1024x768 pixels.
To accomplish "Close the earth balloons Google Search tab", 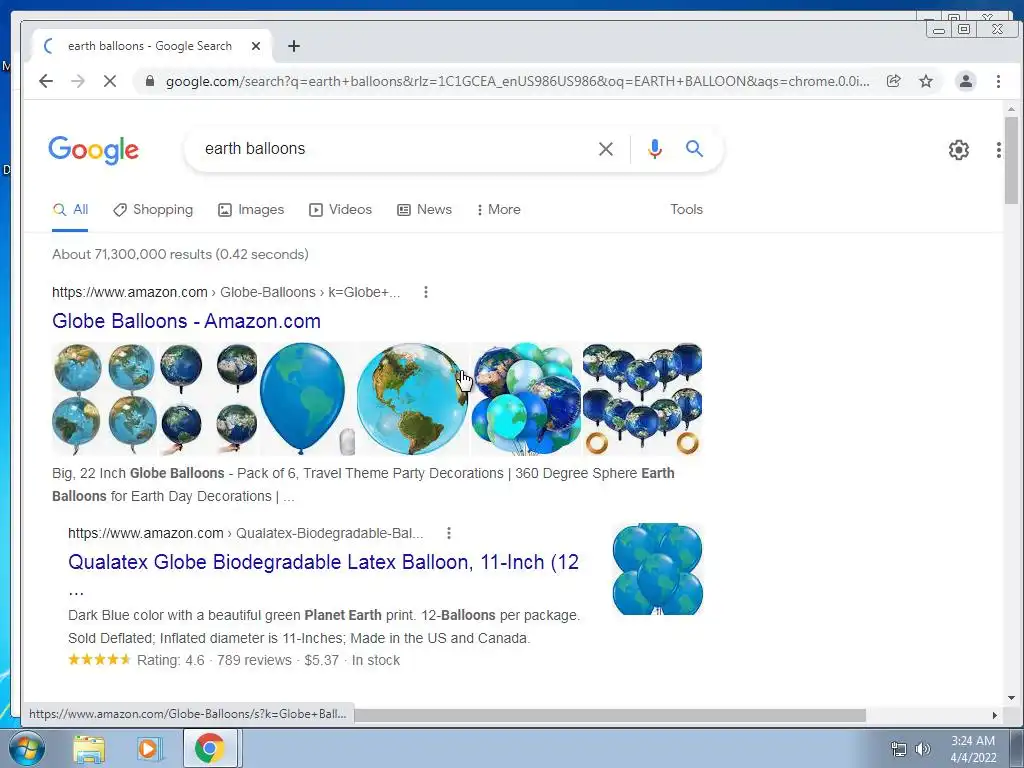I will click(x=256, y=46).
